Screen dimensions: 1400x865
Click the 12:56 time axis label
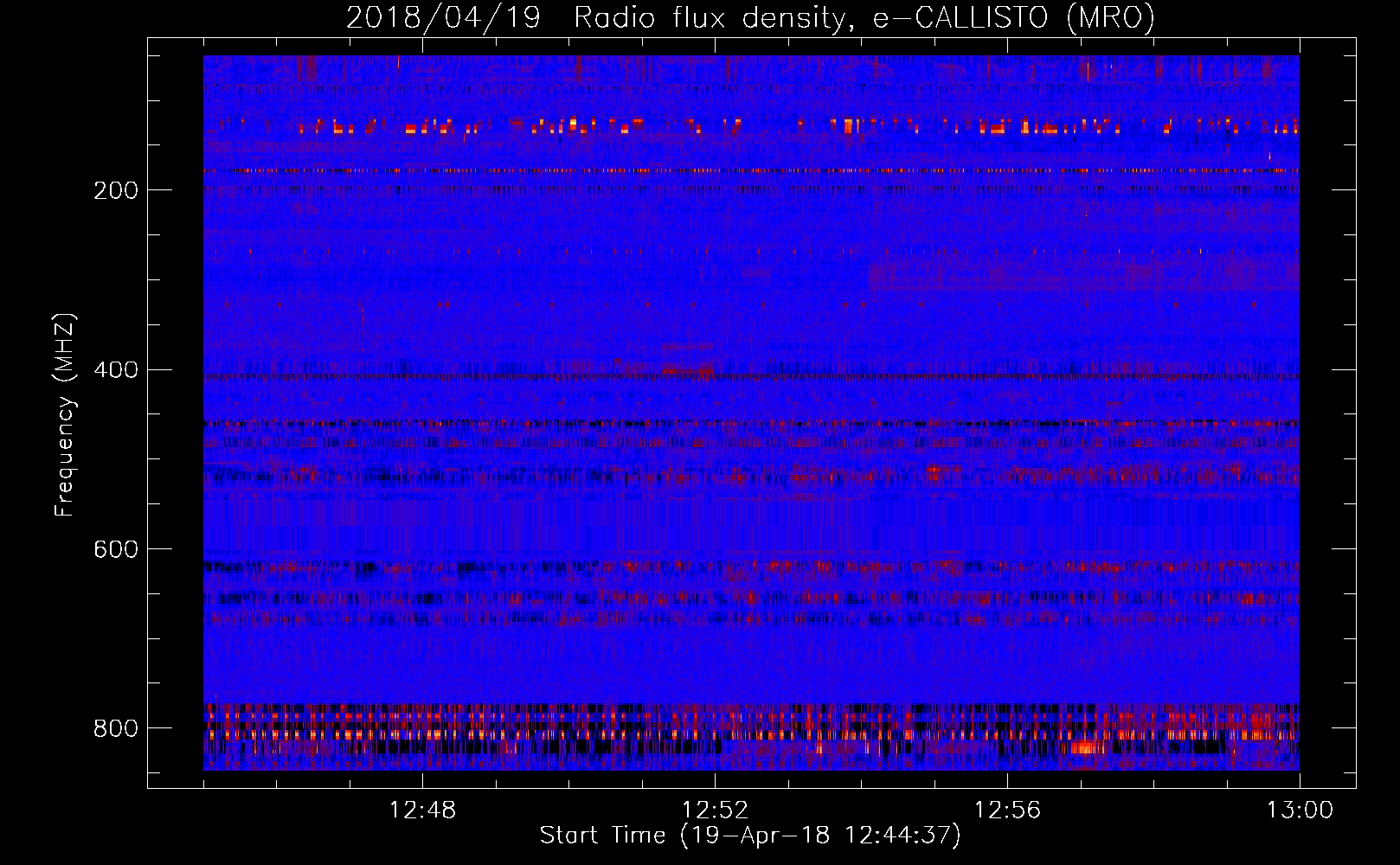click(1007, 811)
